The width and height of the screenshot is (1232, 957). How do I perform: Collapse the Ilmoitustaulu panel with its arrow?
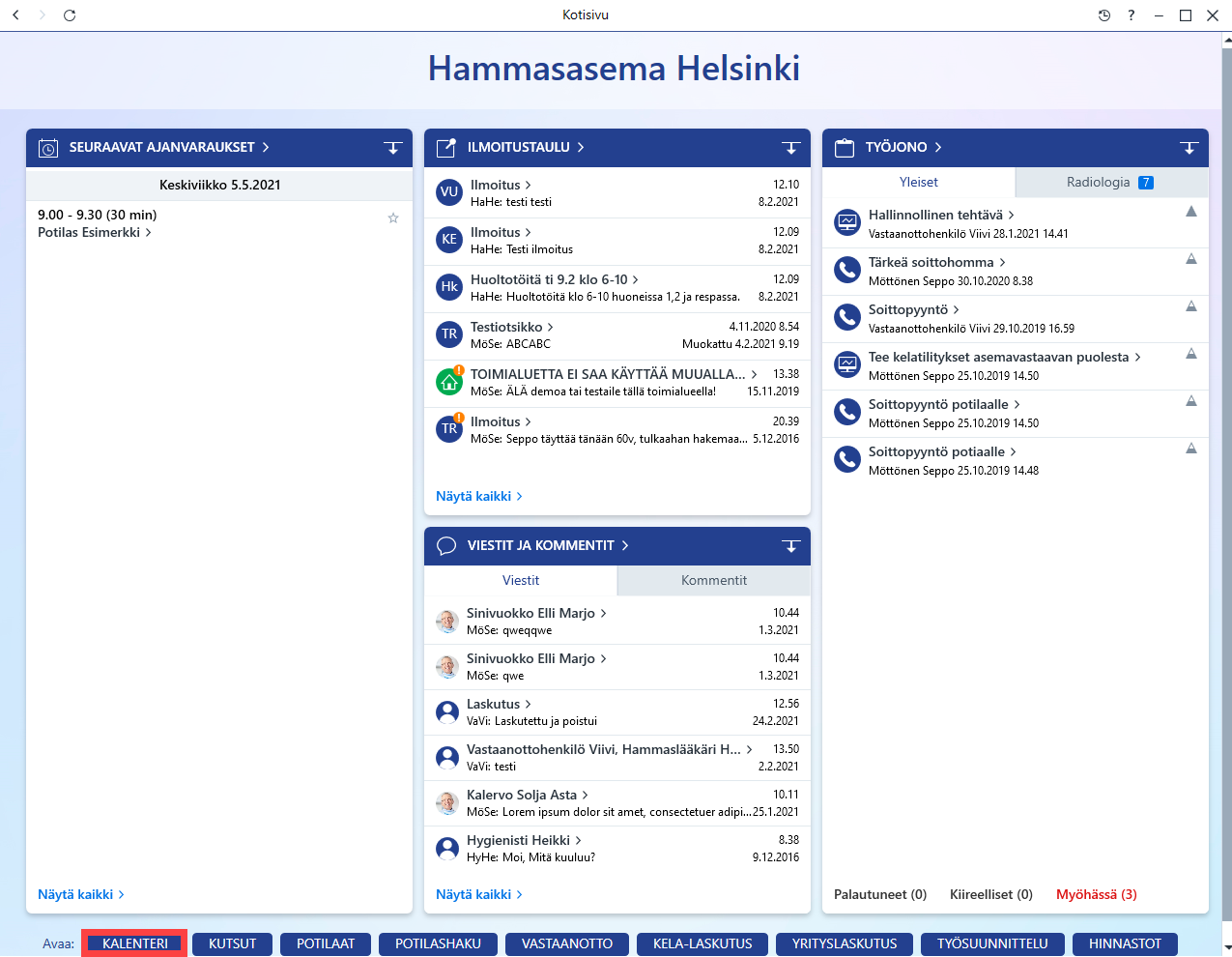[x=790, y=148]
